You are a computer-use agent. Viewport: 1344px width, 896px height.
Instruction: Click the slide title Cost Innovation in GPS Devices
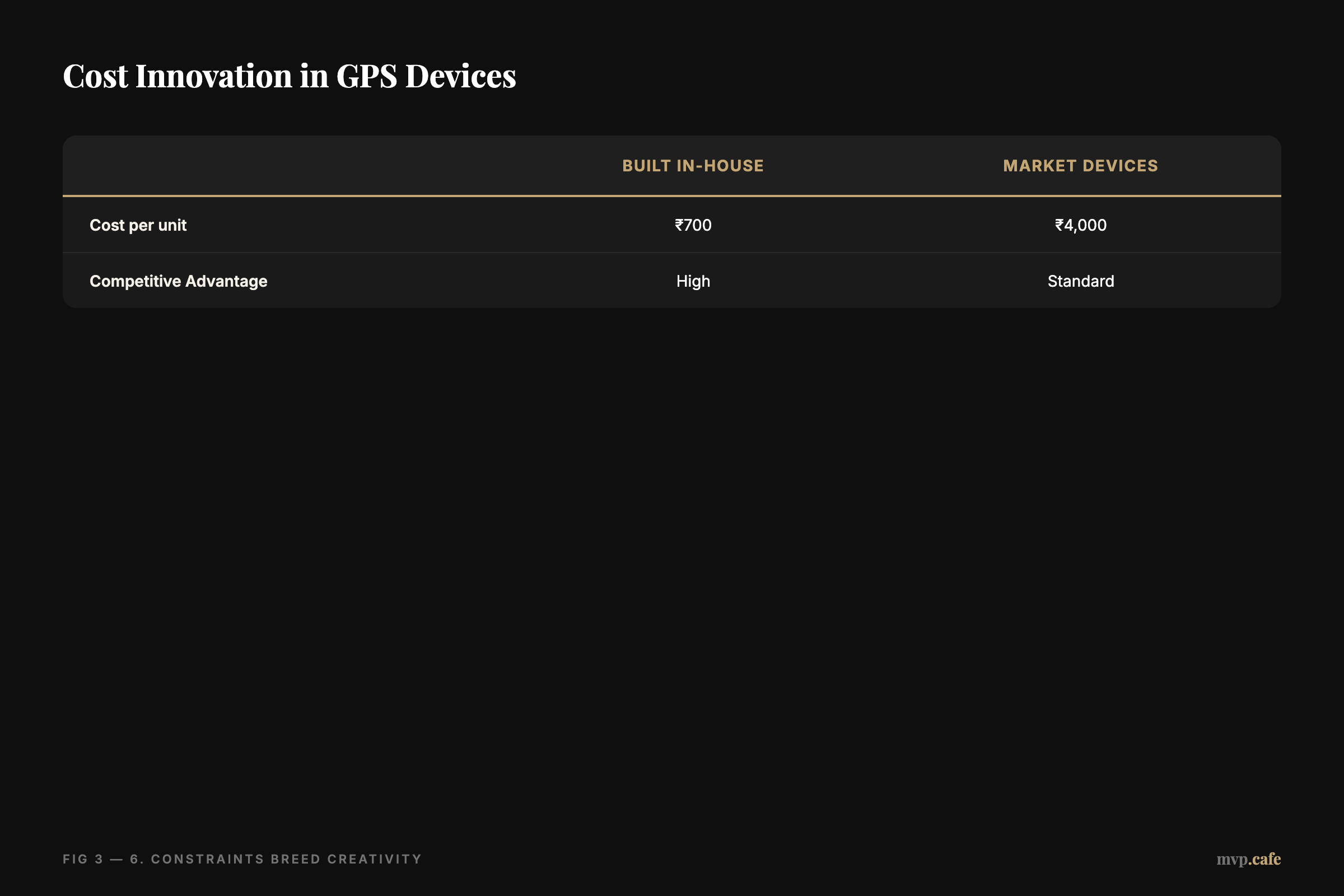289,76
